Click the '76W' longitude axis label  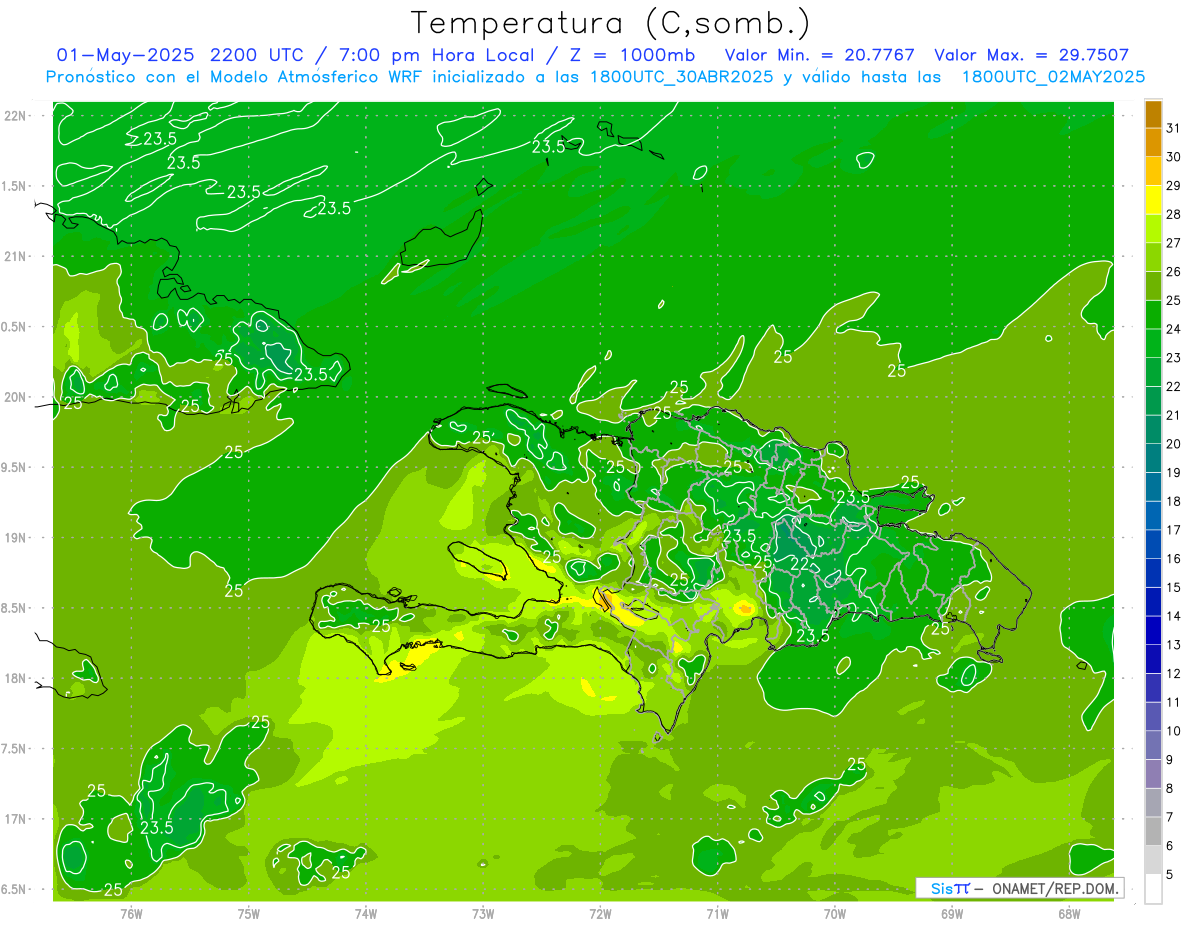coord(131,913)
